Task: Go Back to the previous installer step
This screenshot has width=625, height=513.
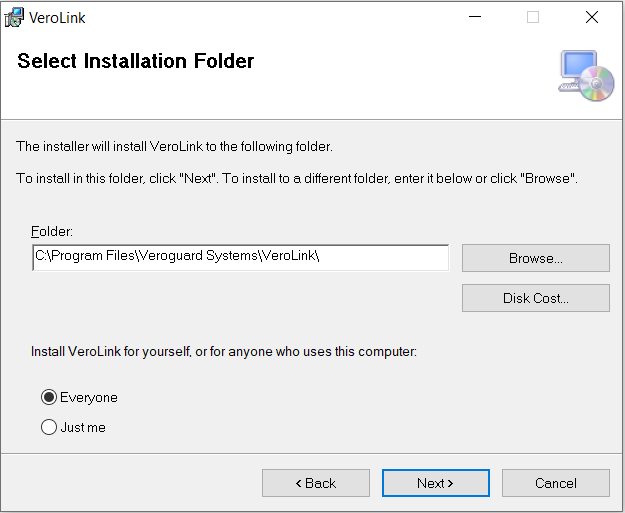Action: tap(316, 483)
